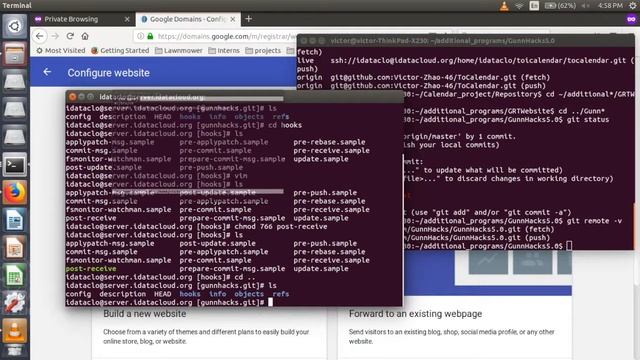Open Ubuntu dash search launcher icon
The width and height of the screenshot is (640, 360).
15,27
